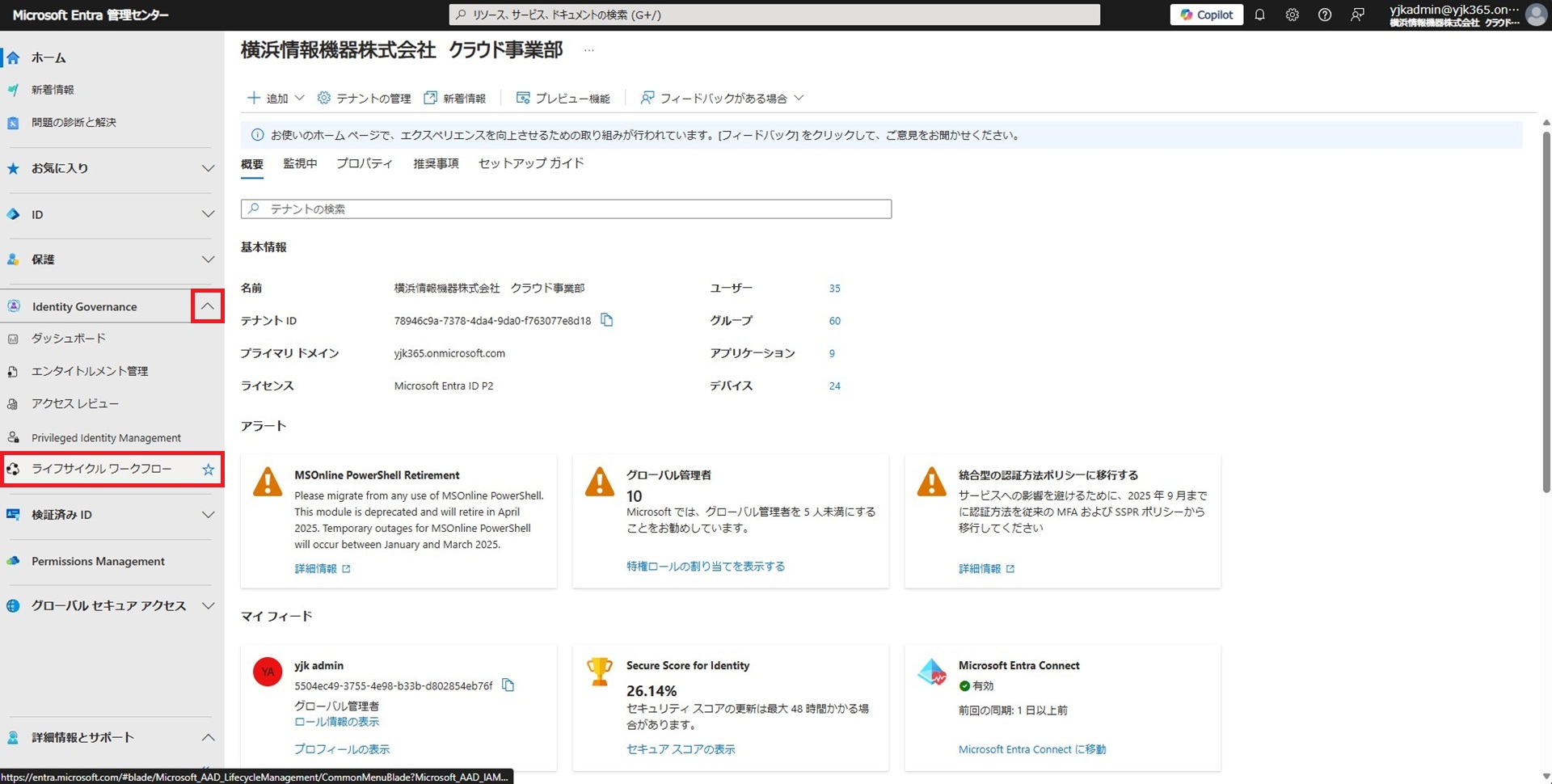Collapse the 詳細情報とサポート section chevron
Image resolution: width=1552 pixels, height=784 pixels.
[x=208, y=737]
